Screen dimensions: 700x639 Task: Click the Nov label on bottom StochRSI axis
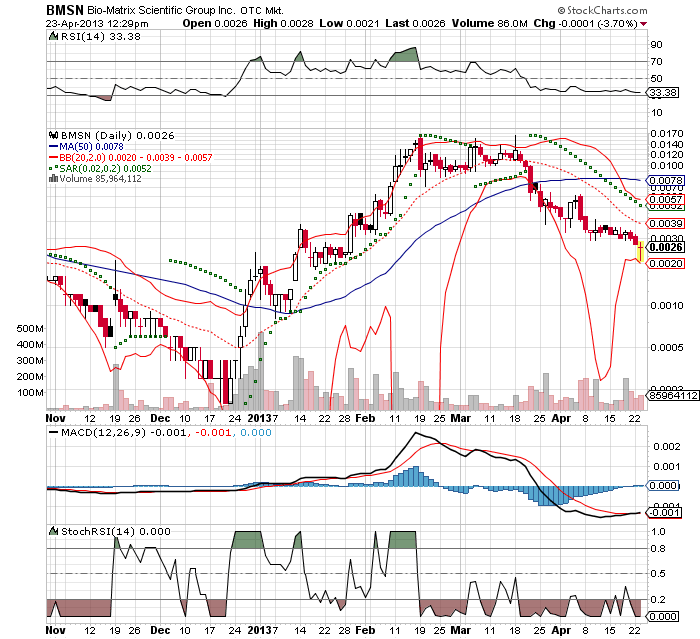click(56, 630)
